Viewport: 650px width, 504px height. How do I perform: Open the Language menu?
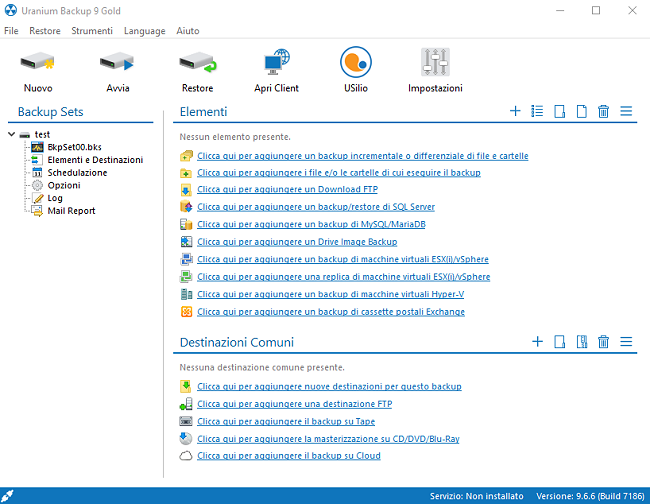click(144, 31)
